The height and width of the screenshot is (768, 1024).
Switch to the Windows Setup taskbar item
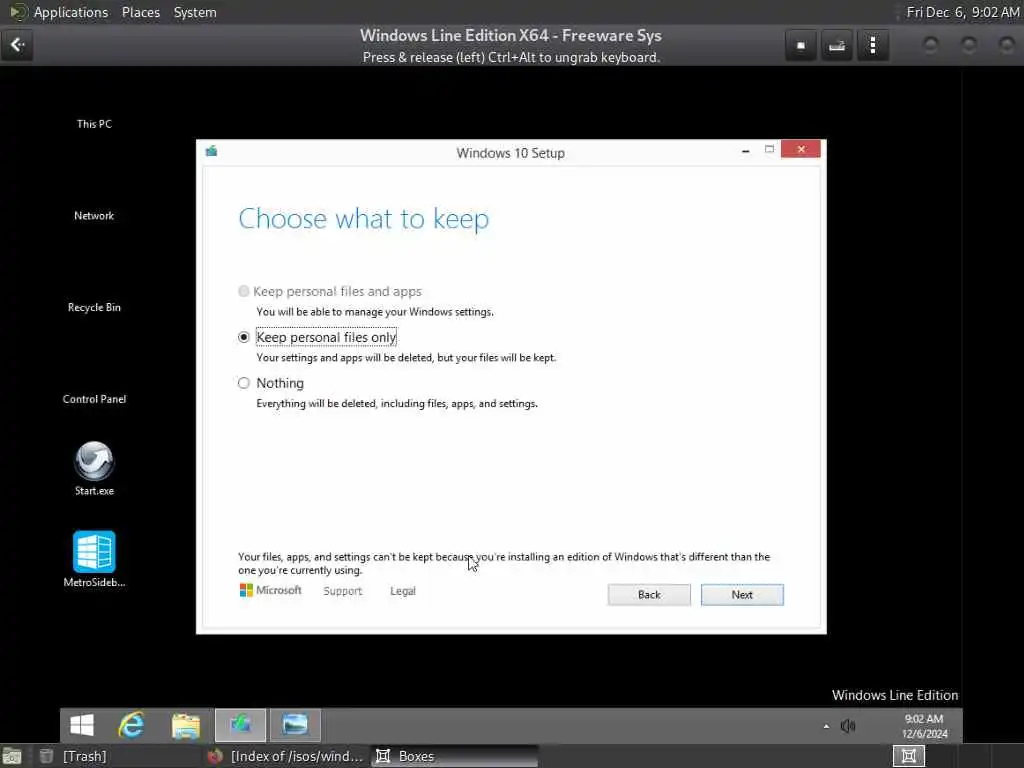click(x=240, y=725)
